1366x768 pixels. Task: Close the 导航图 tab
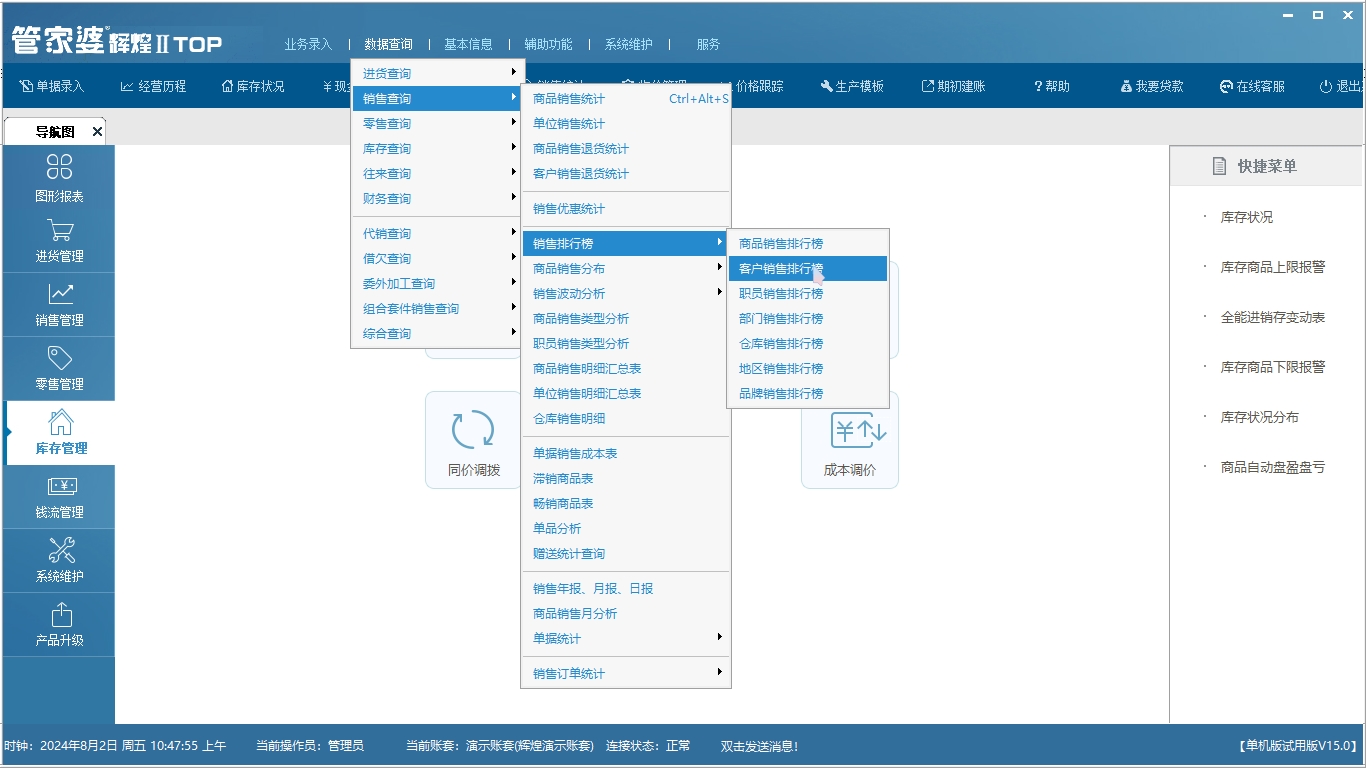[97, 131]
